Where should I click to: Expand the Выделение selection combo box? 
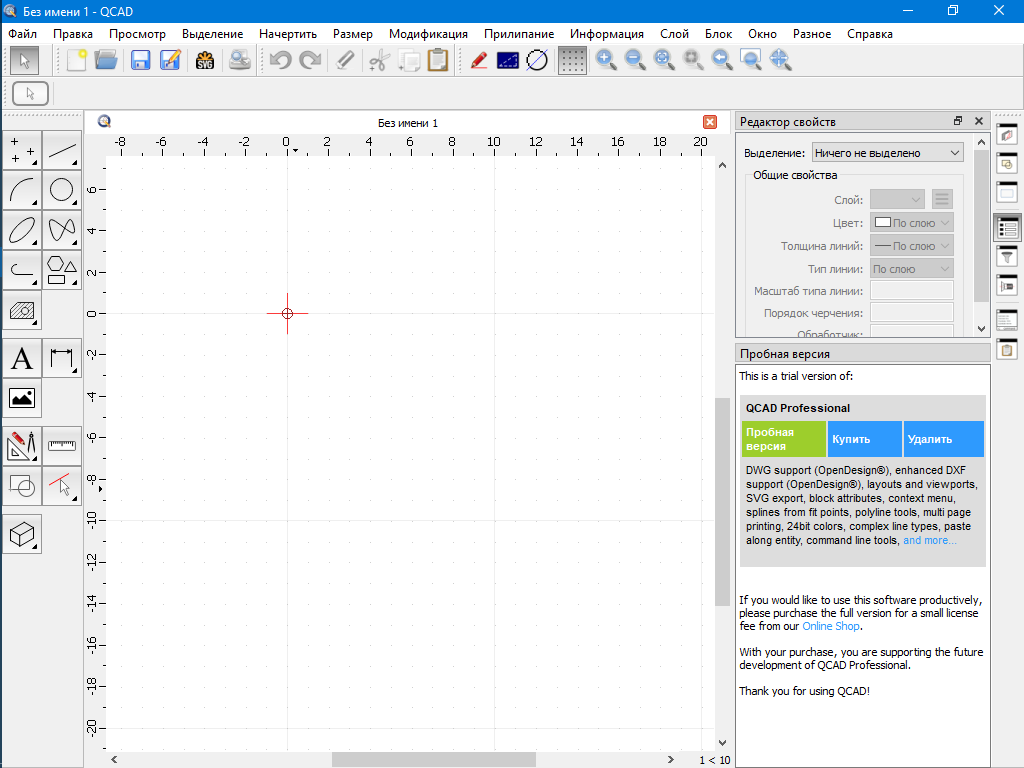click(888, 153)
